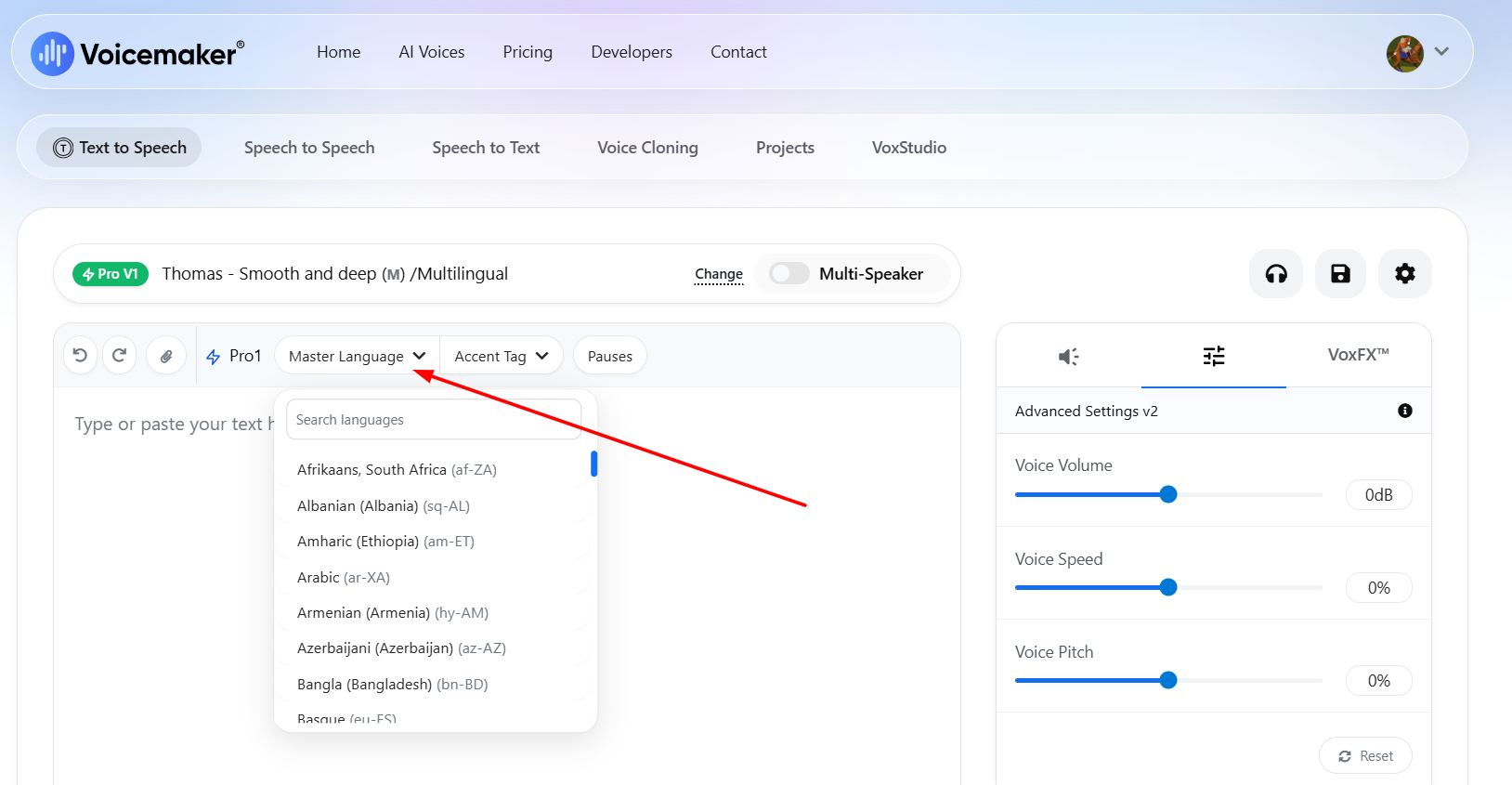Click the Search languages input field

[x=434, y=420]
